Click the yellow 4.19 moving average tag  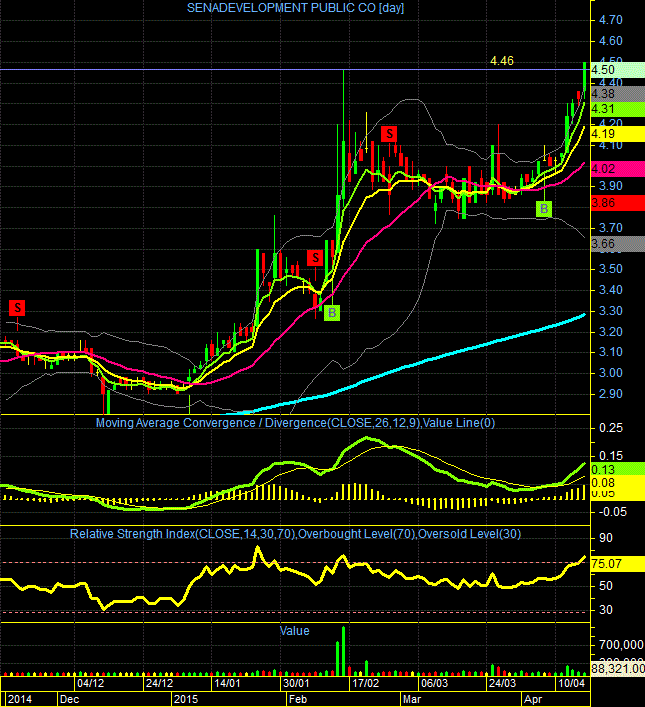(617, 134)
